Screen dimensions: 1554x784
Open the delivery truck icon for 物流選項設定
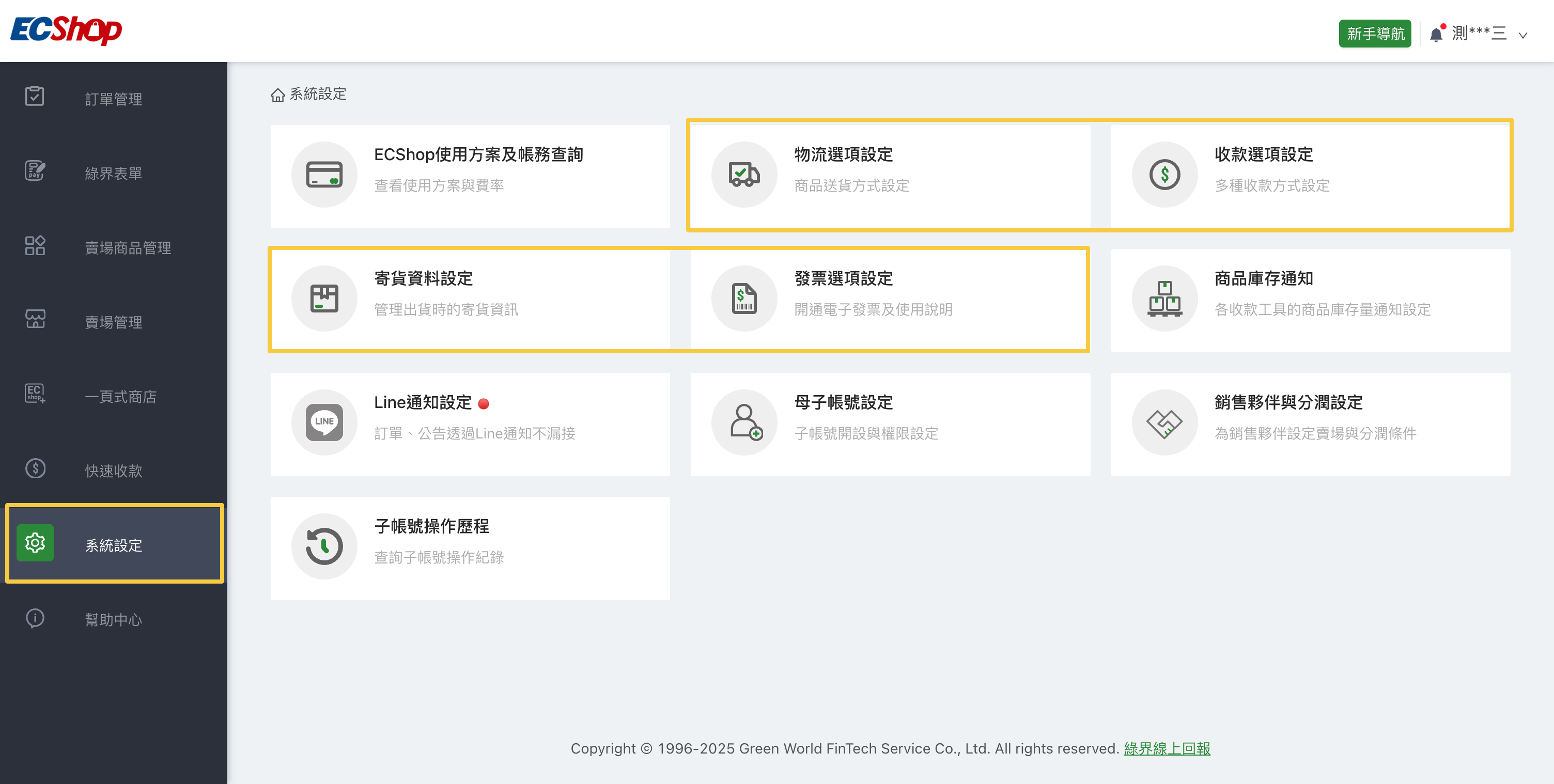point(744,174)
